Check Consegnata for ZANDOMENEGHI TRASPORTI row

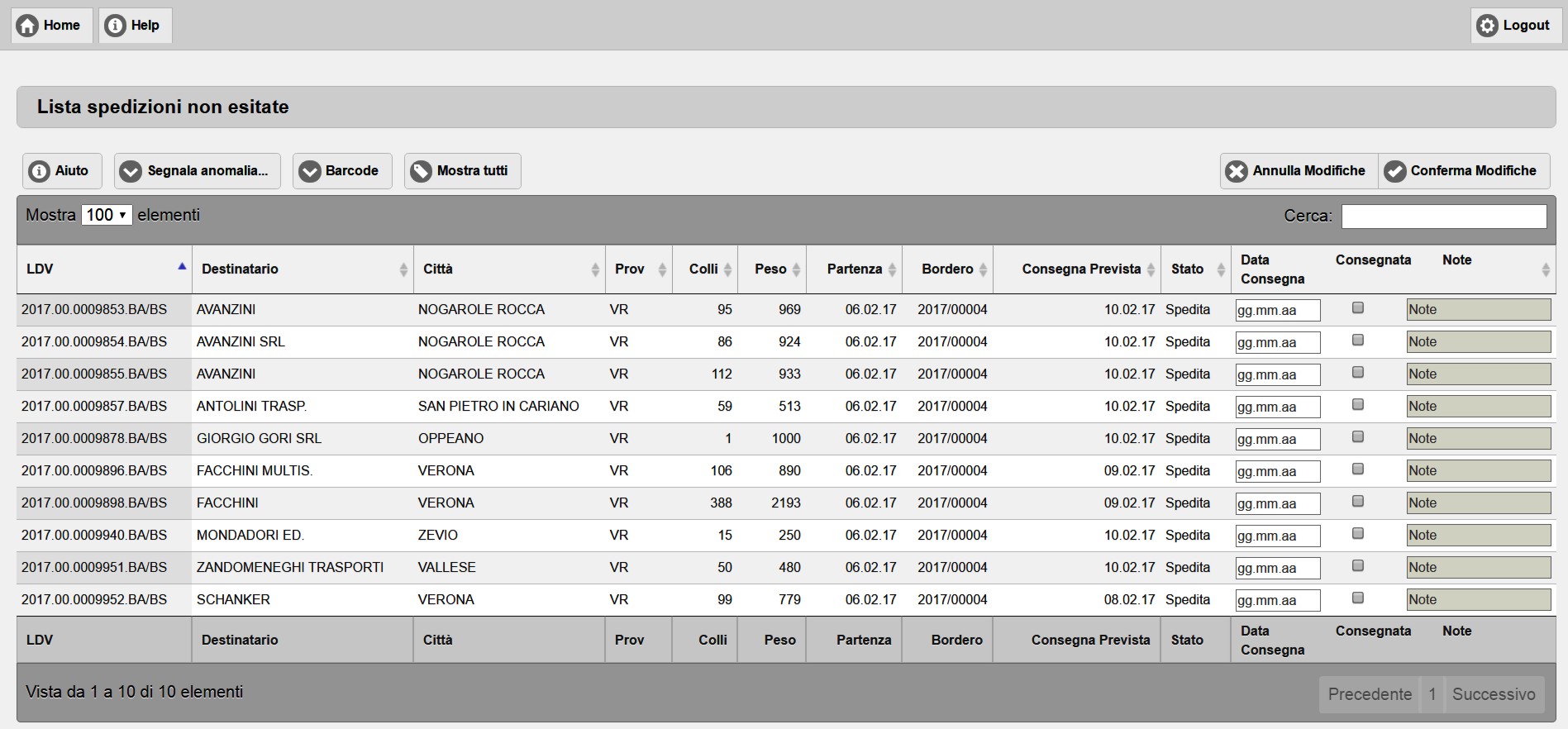[1357, 566]
